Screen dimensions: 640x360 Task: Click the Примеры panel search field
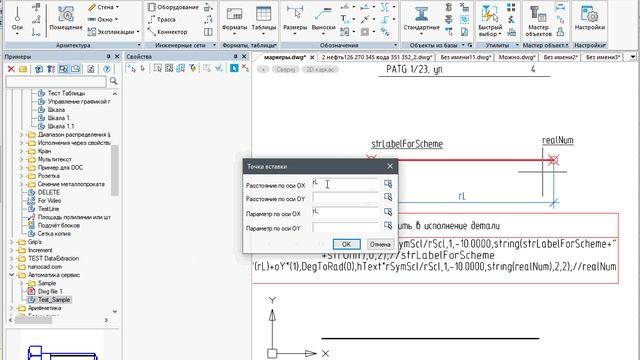click(x=56, y=81)
